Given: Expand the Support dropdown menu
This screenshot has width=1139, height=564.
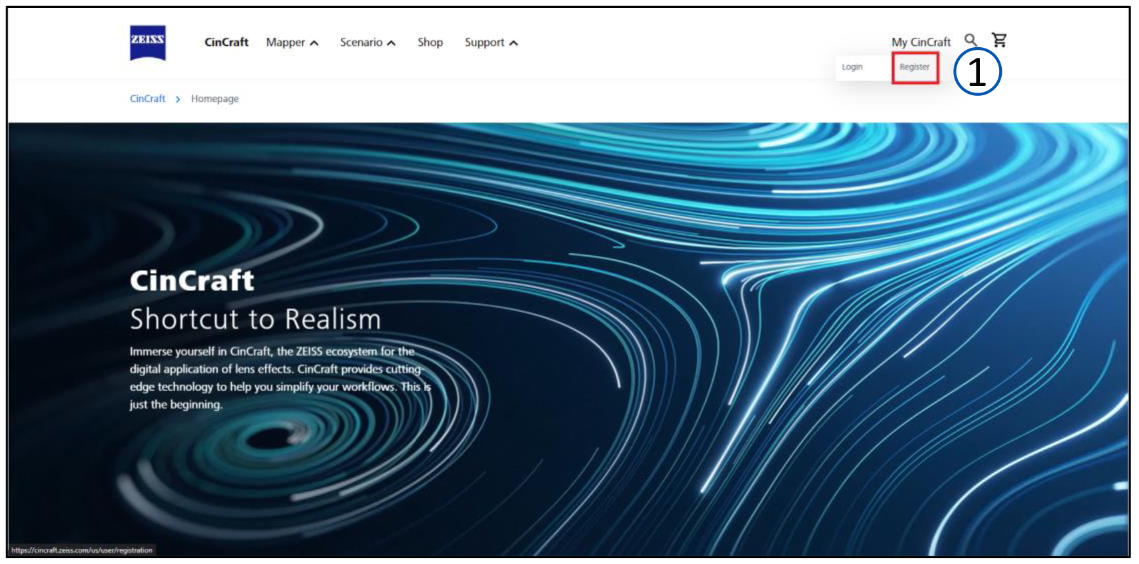Looking at the screenshot, I should coord(491,43).
